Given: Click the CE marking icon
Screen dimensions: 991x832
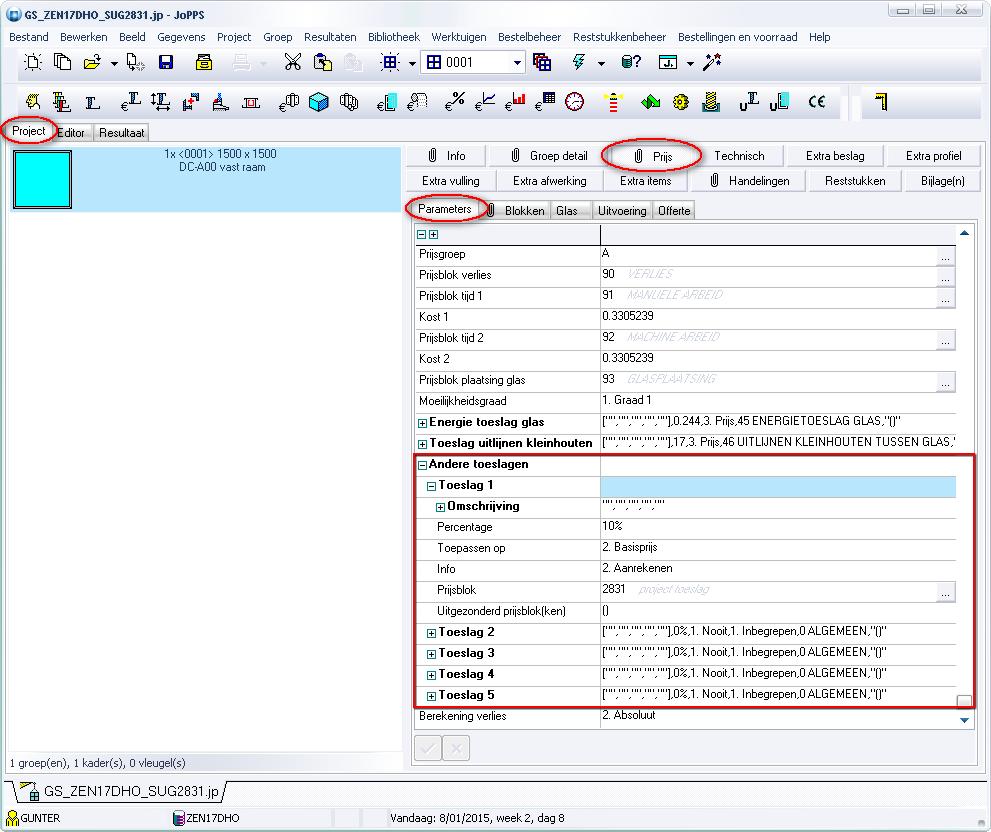Looking at the screenshot, I should [x=817, y=102].
